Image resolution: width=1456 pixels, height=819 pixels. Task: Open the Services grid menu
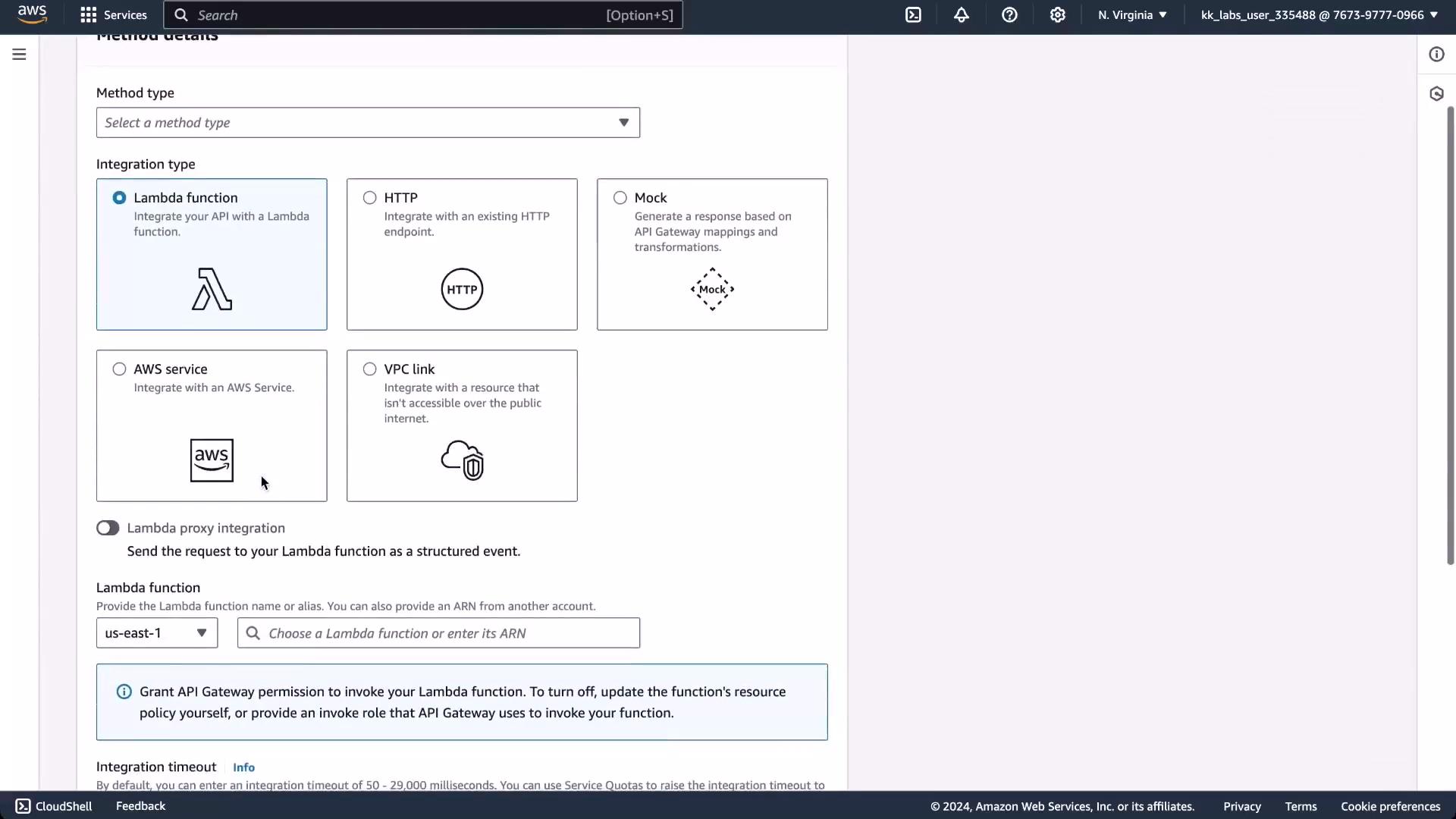tap(114, 15)
